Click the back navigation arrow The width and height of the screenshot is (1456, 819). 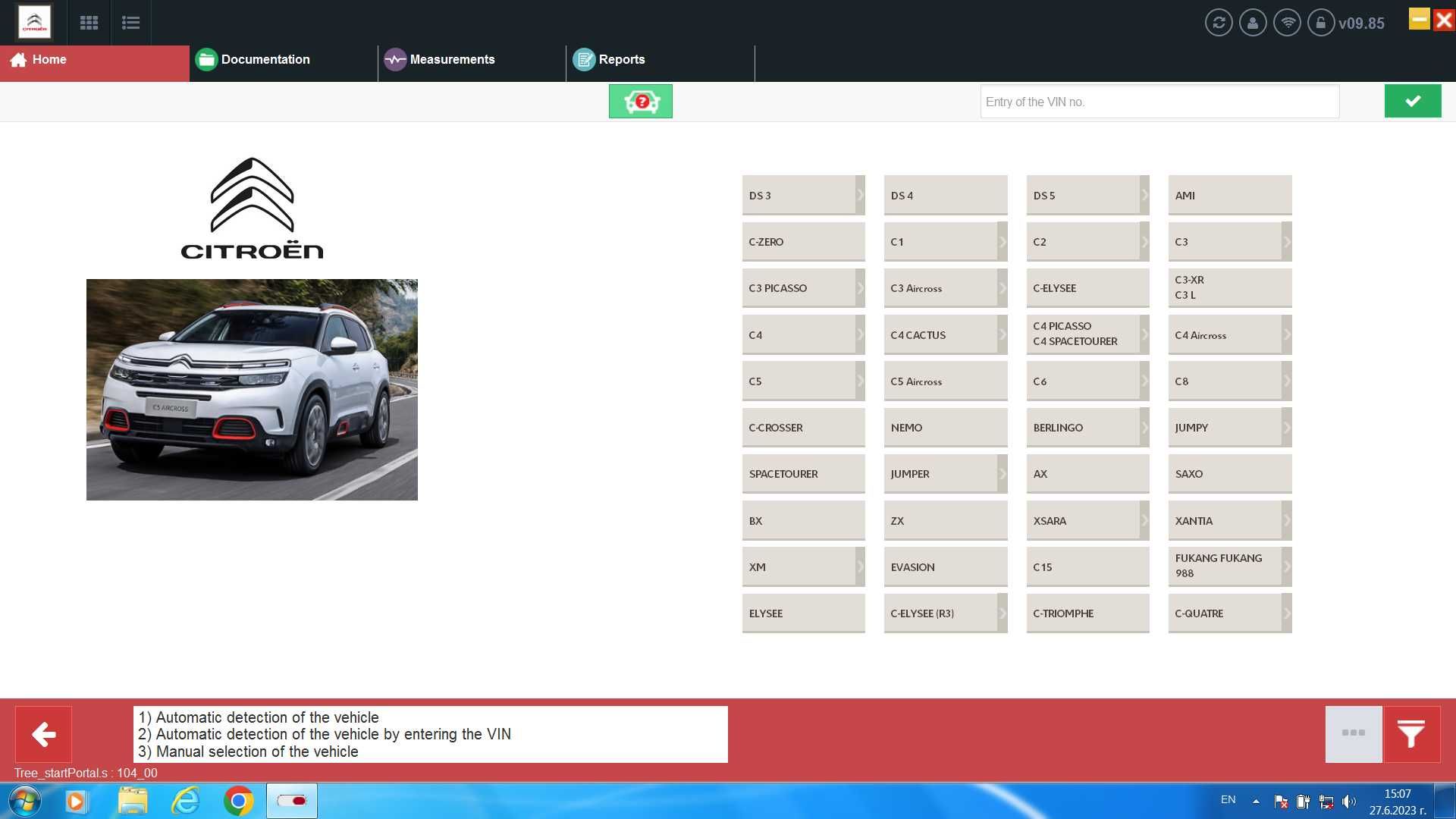tap(43, 734)
